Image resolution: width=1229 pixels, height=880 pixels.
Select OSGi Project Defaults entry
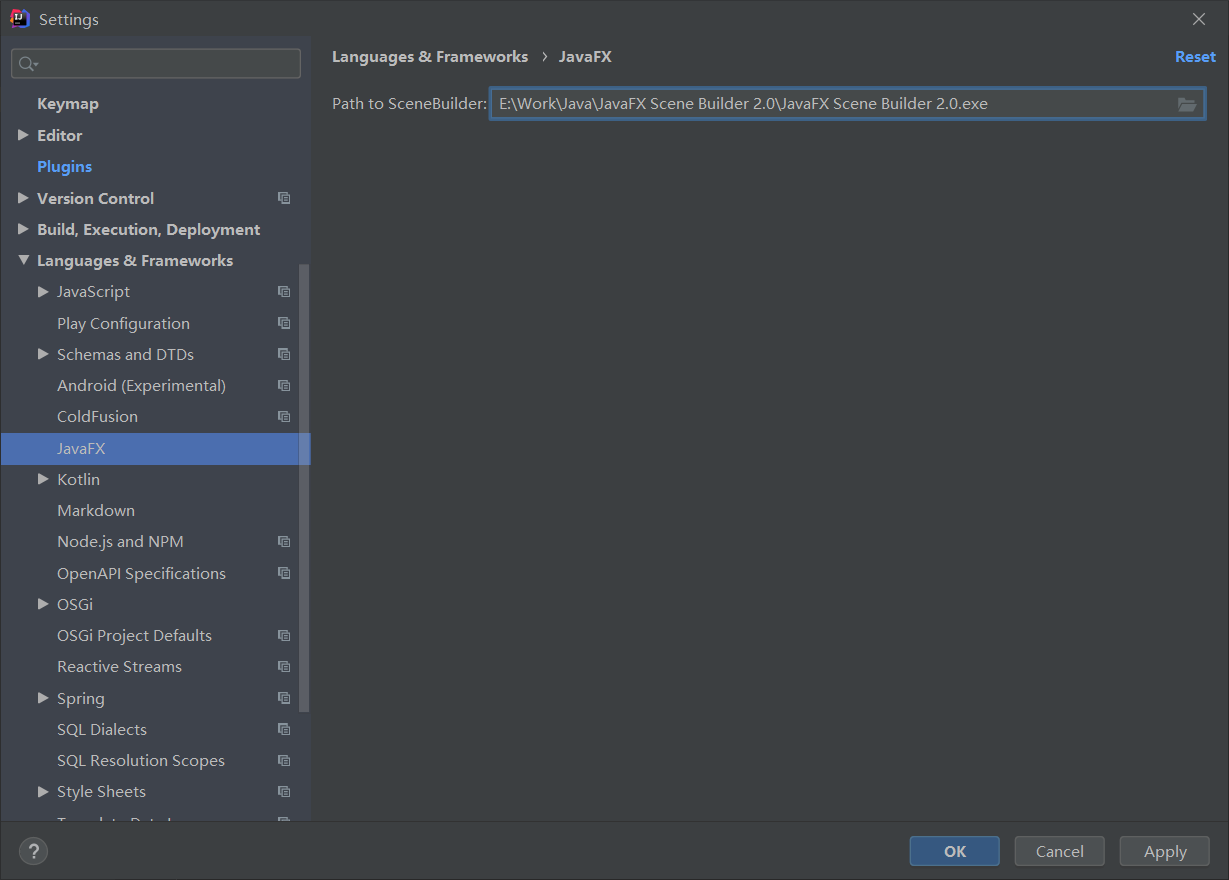(x=134, y=635)
